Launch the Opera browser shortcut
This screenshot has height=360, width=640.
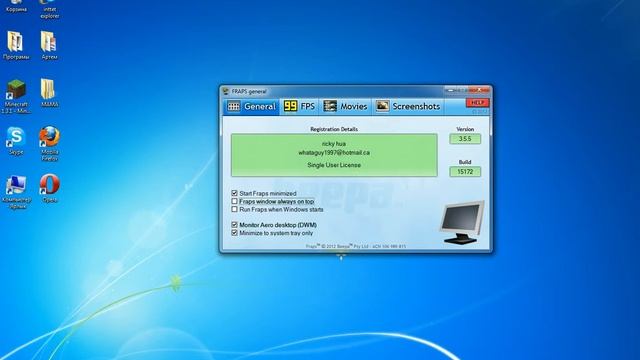coord(49,188)
